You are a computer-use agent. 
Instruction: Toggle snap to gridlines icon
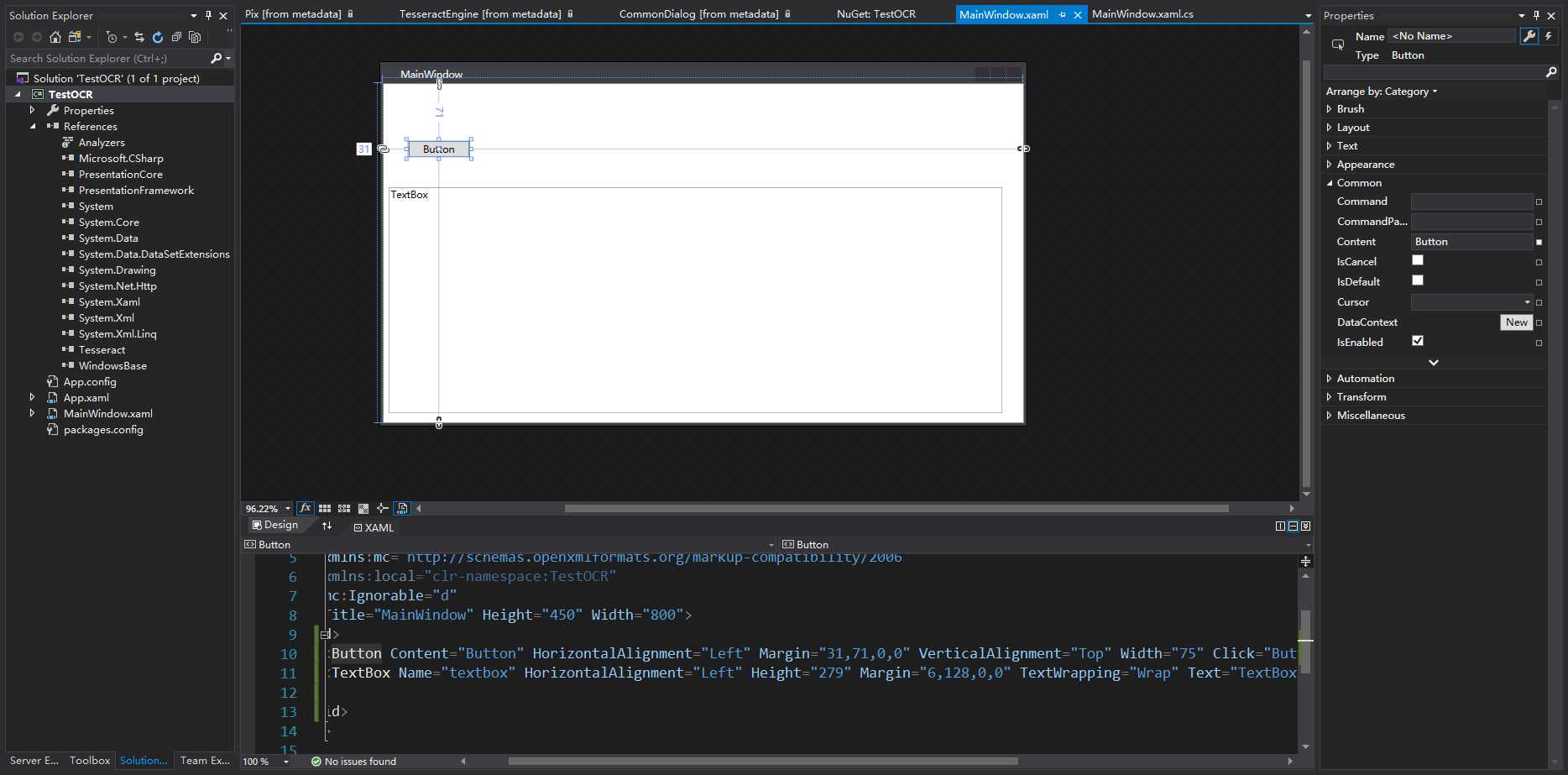[x=344, y=508]
